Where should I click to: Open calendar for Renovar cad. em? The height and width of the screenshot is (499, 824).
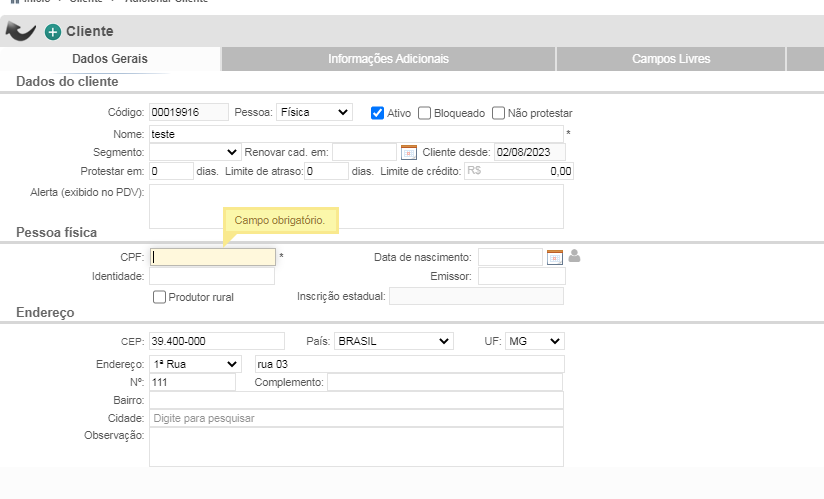click(x=408, y=152)
